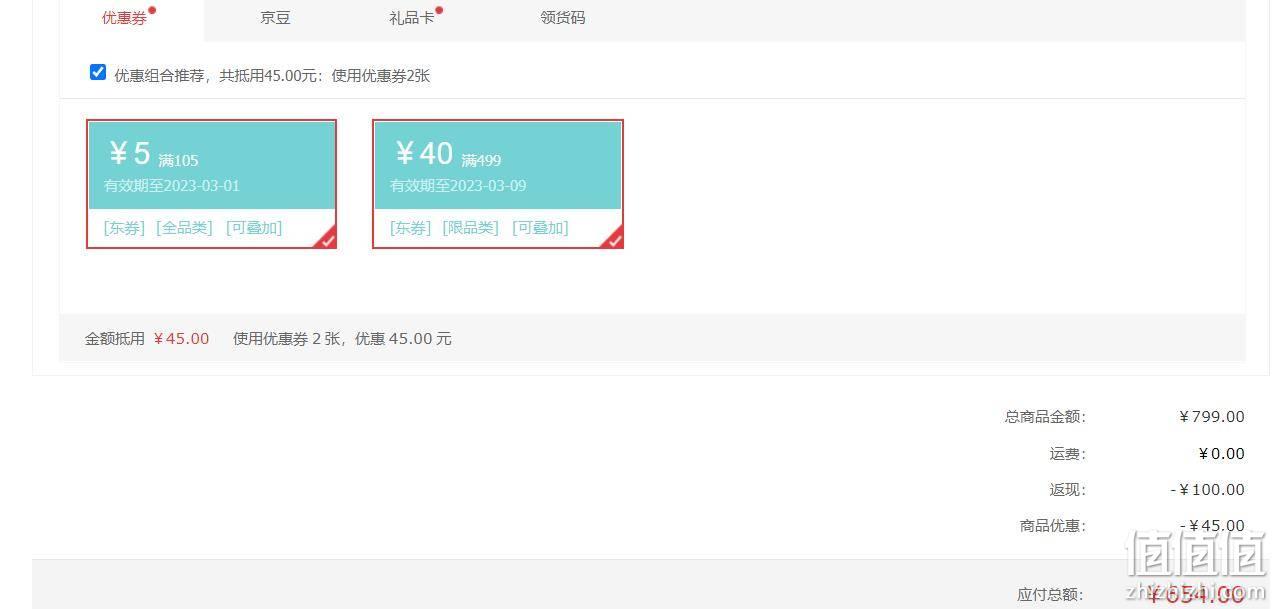Open the 京豆 tab
The height and width of the screenshot is (609, 1275).
coord(275,18)
